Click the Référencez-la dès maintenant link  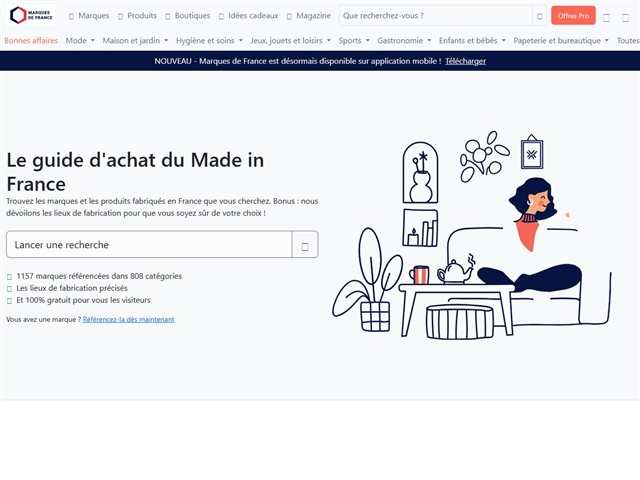(129, 319)
